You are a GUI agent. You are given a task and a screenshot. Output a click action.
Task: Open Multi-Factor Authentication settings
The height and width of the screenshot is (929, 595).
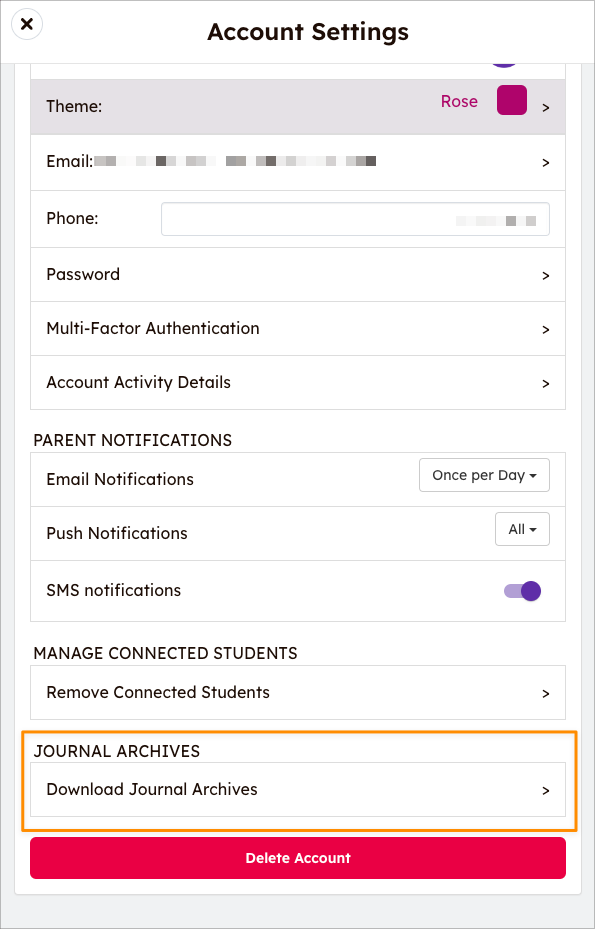[298, 329]
